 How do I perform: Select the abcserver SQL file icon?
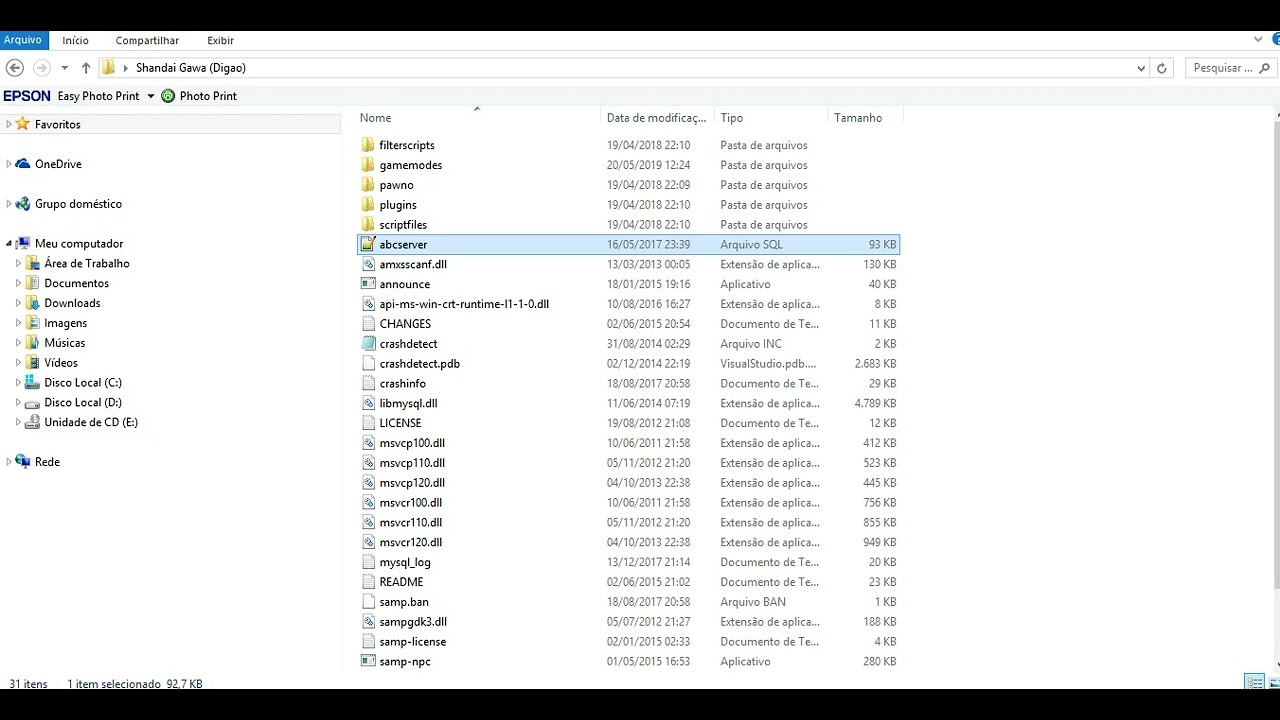point(368,244)
